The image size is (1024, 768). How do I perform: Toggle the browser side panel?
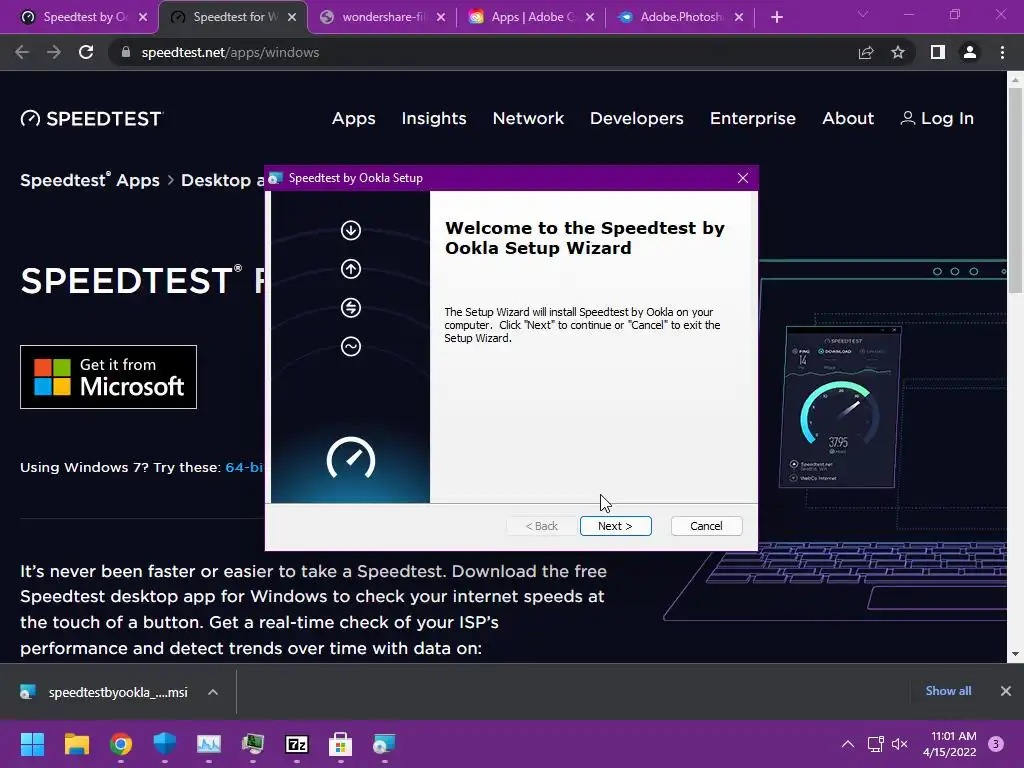[938, 52]
